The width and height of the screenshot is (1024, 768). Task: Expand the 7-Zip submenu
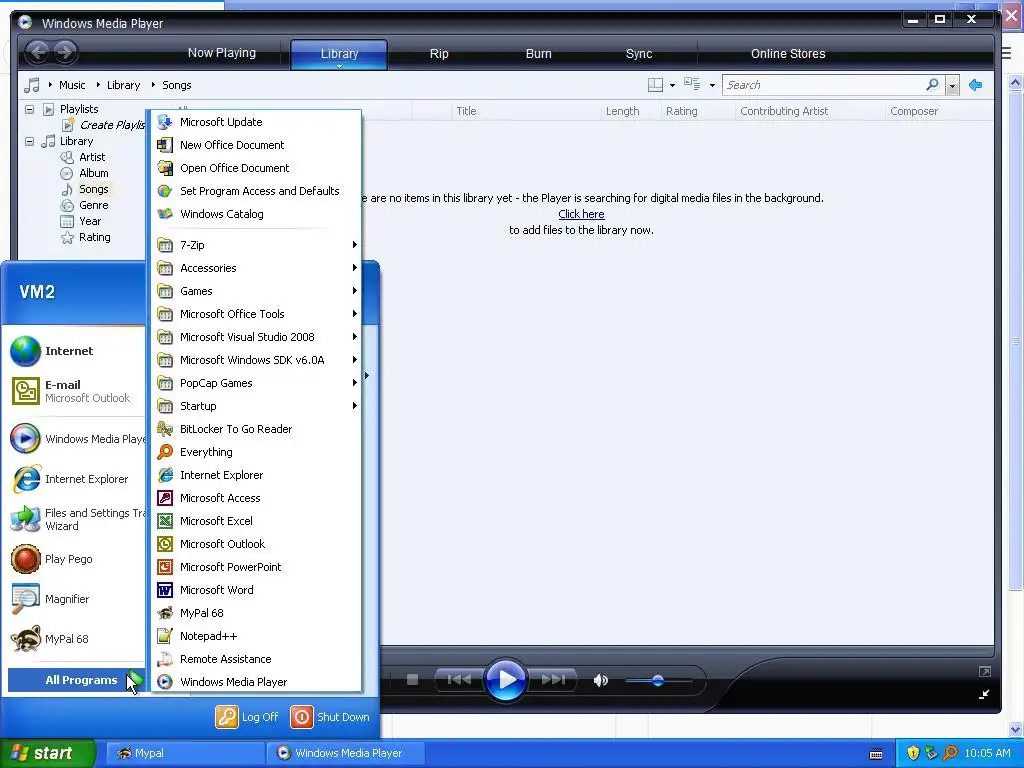pos(256,245)
